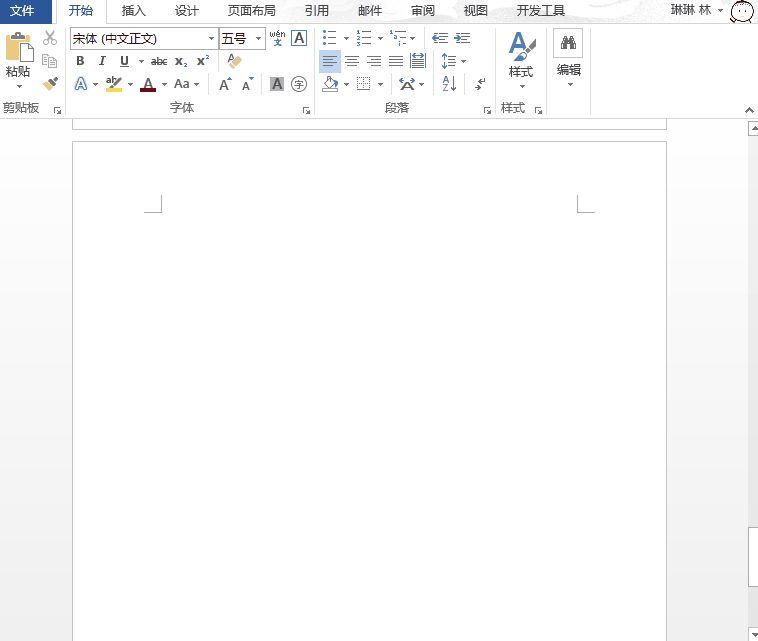Toggle Italic formatting
758x641 pixels.
tap(102, 61)
